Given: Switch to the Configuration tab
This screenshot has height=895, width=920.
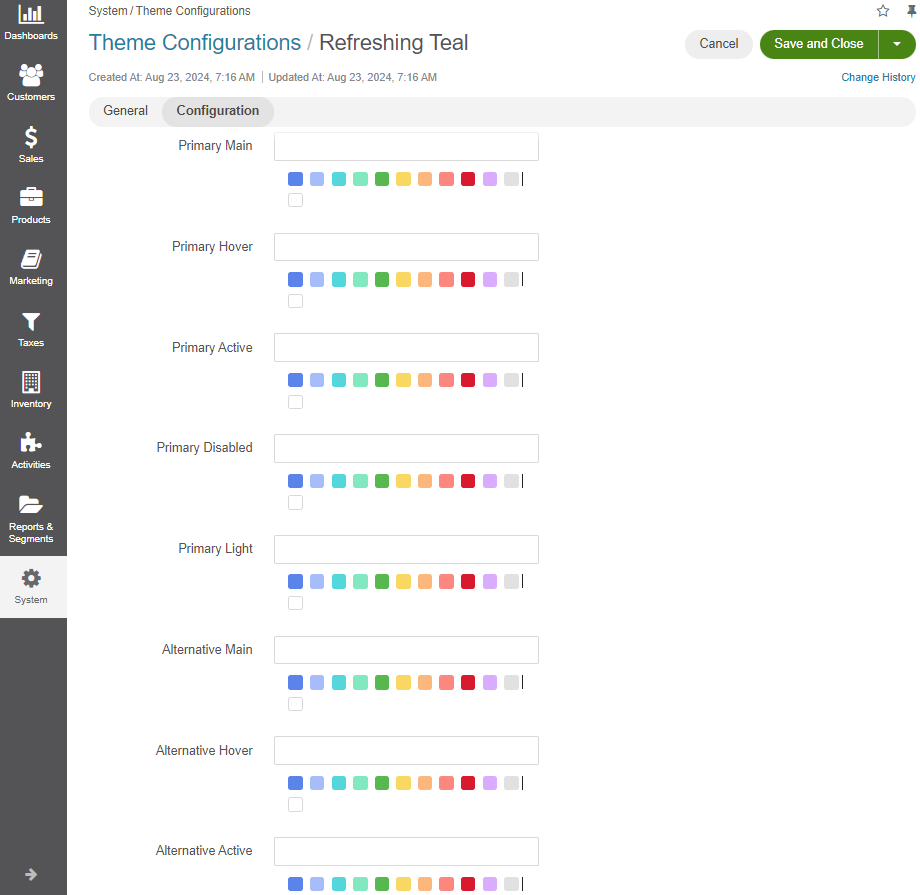Looking at the screenshot, I should click(218, 111).
